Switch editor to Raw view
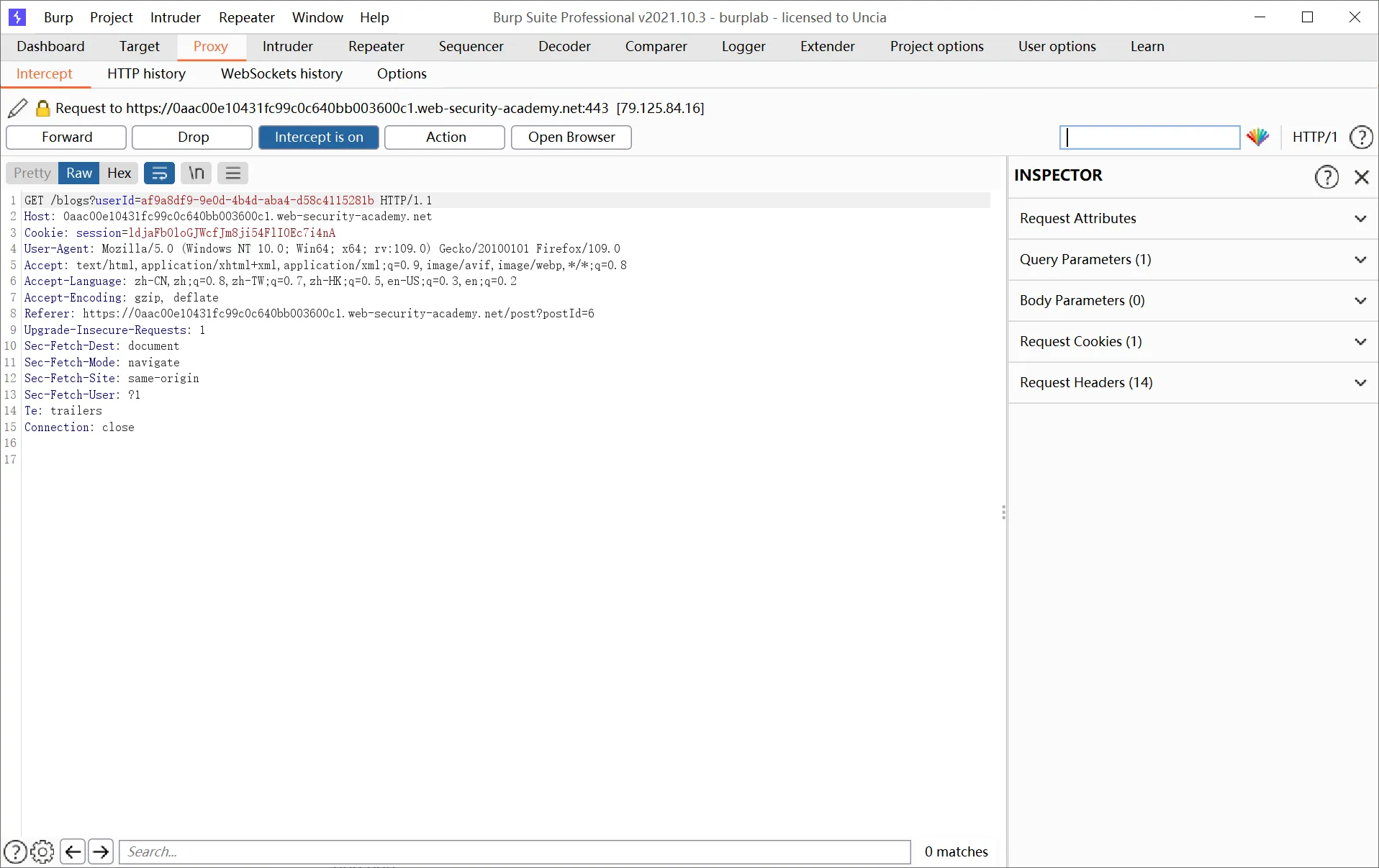 click(x=79, y=173)
